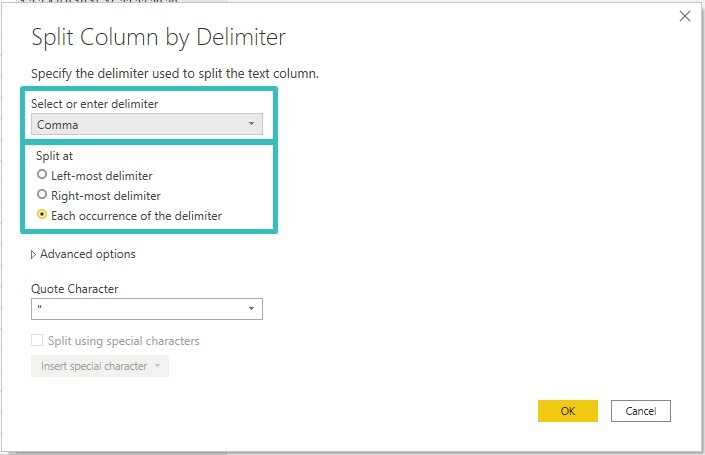Click the Split using special characters label
This screenshot has width=705, height=455.
point(124,341)
